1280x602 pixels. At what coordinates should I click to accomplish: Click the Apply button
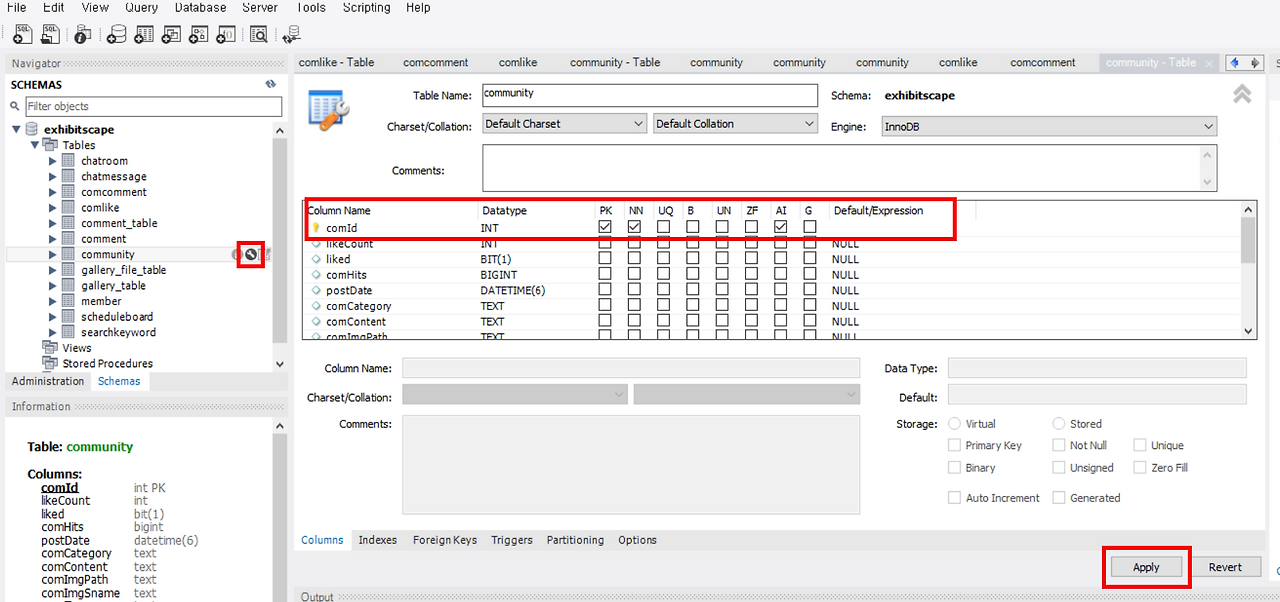(x=1146, y=566)
